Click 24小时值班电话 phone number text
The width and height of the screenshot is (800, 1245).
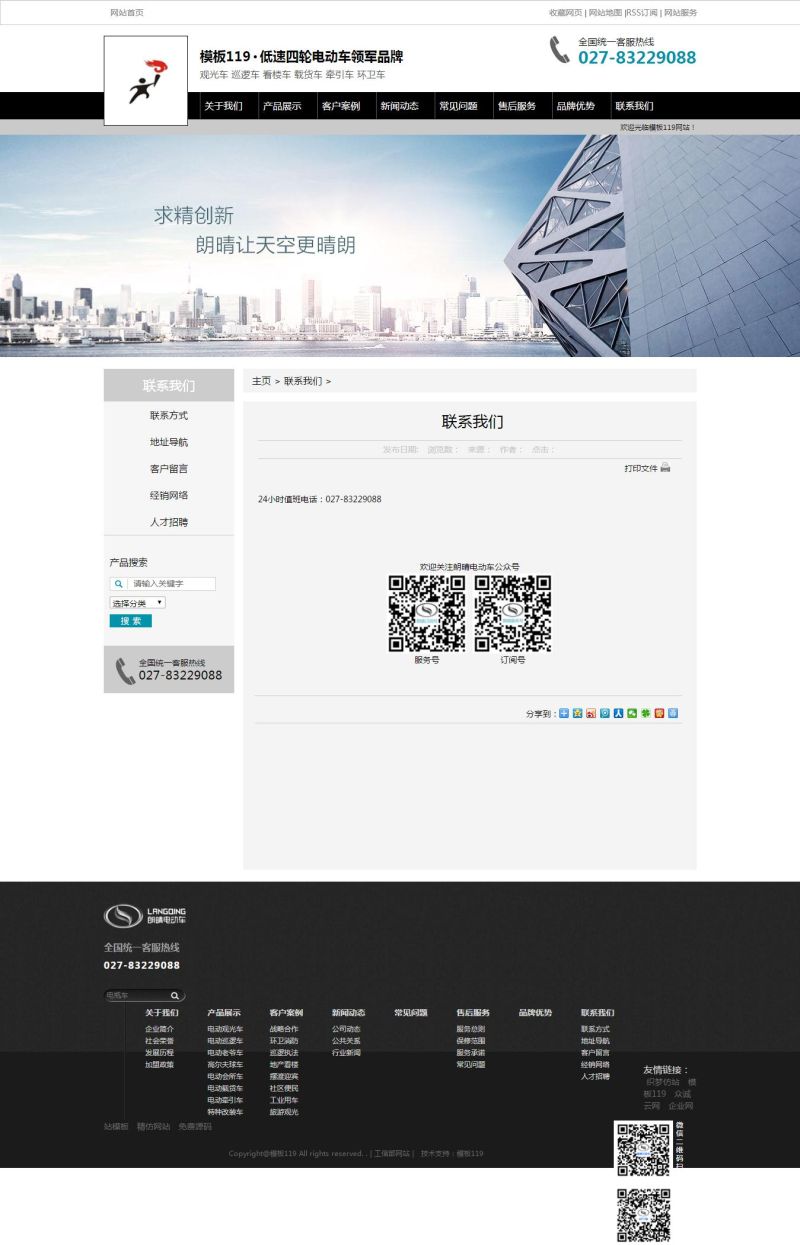[319, 499]
